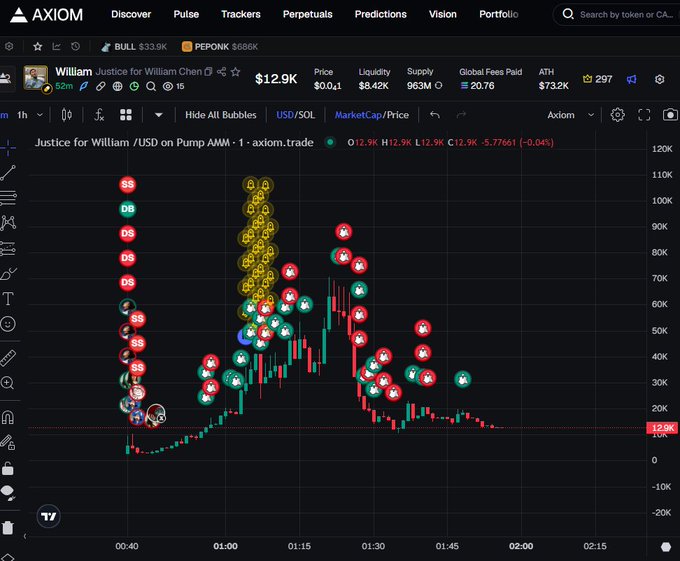
Task: Open the blue feather creator icon
Action: click(84, 86)
